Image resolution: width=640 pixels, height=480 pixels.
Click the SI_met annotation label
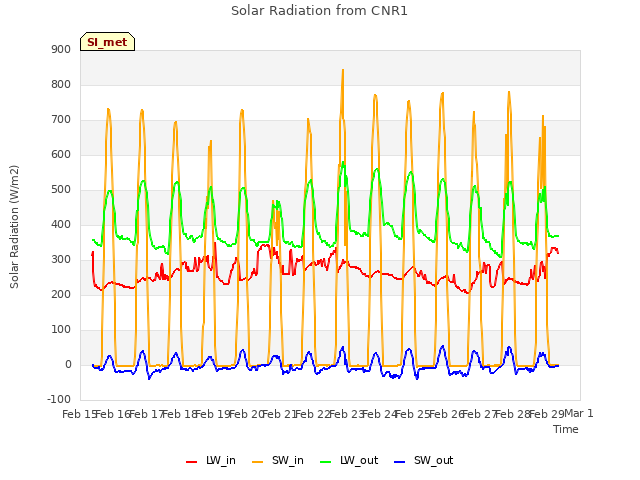coord(107,42)
